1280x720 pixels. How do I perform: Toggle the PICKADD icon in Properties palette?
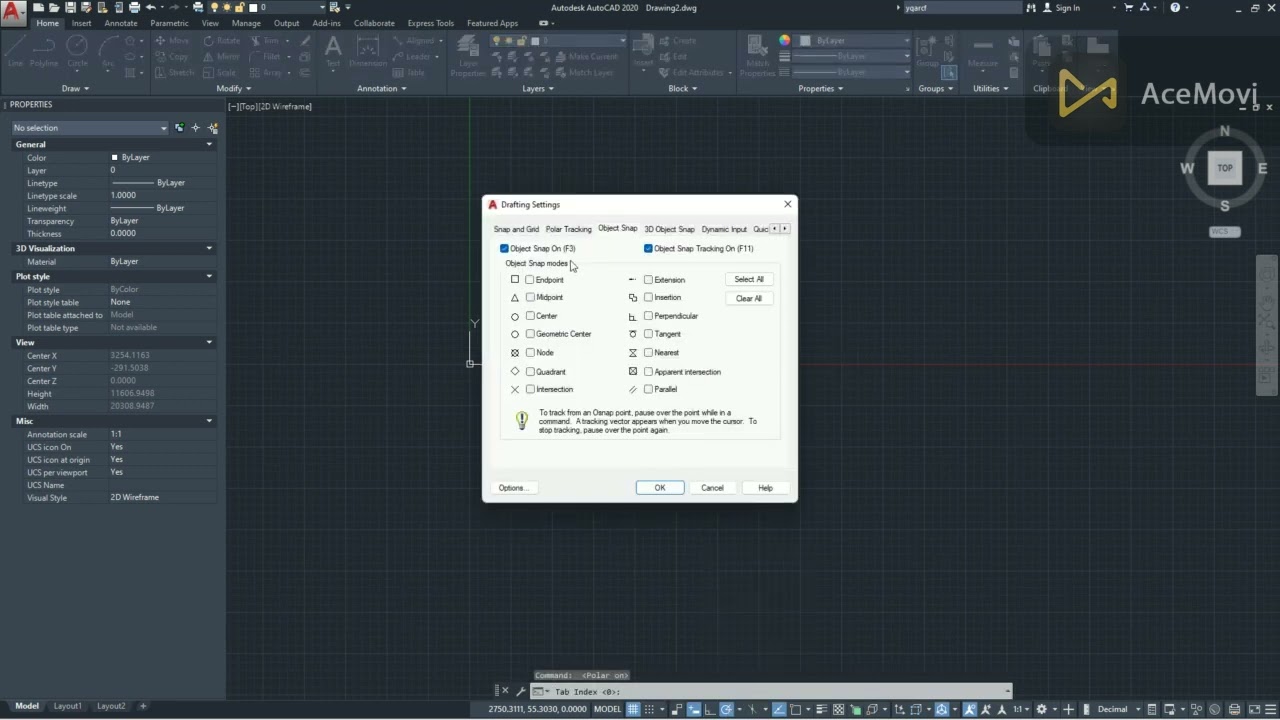(180, 128)
